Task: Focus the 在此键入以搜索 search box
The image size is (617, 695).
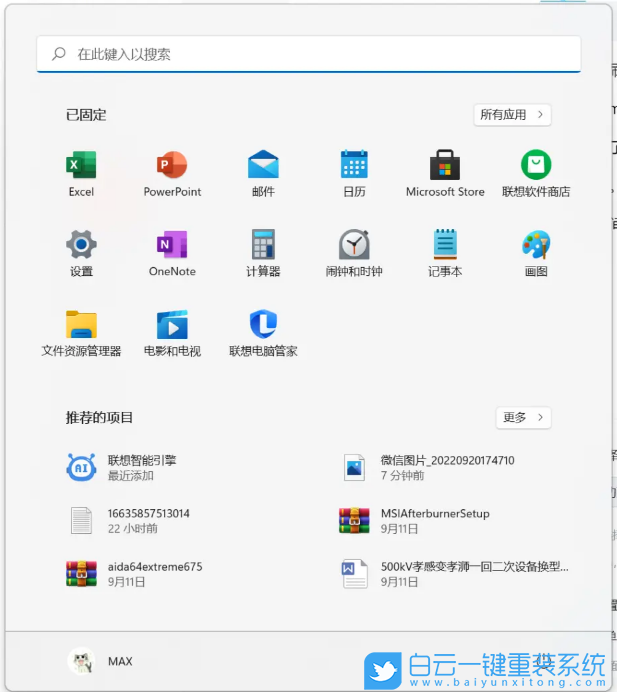Action: coord(308,54)
